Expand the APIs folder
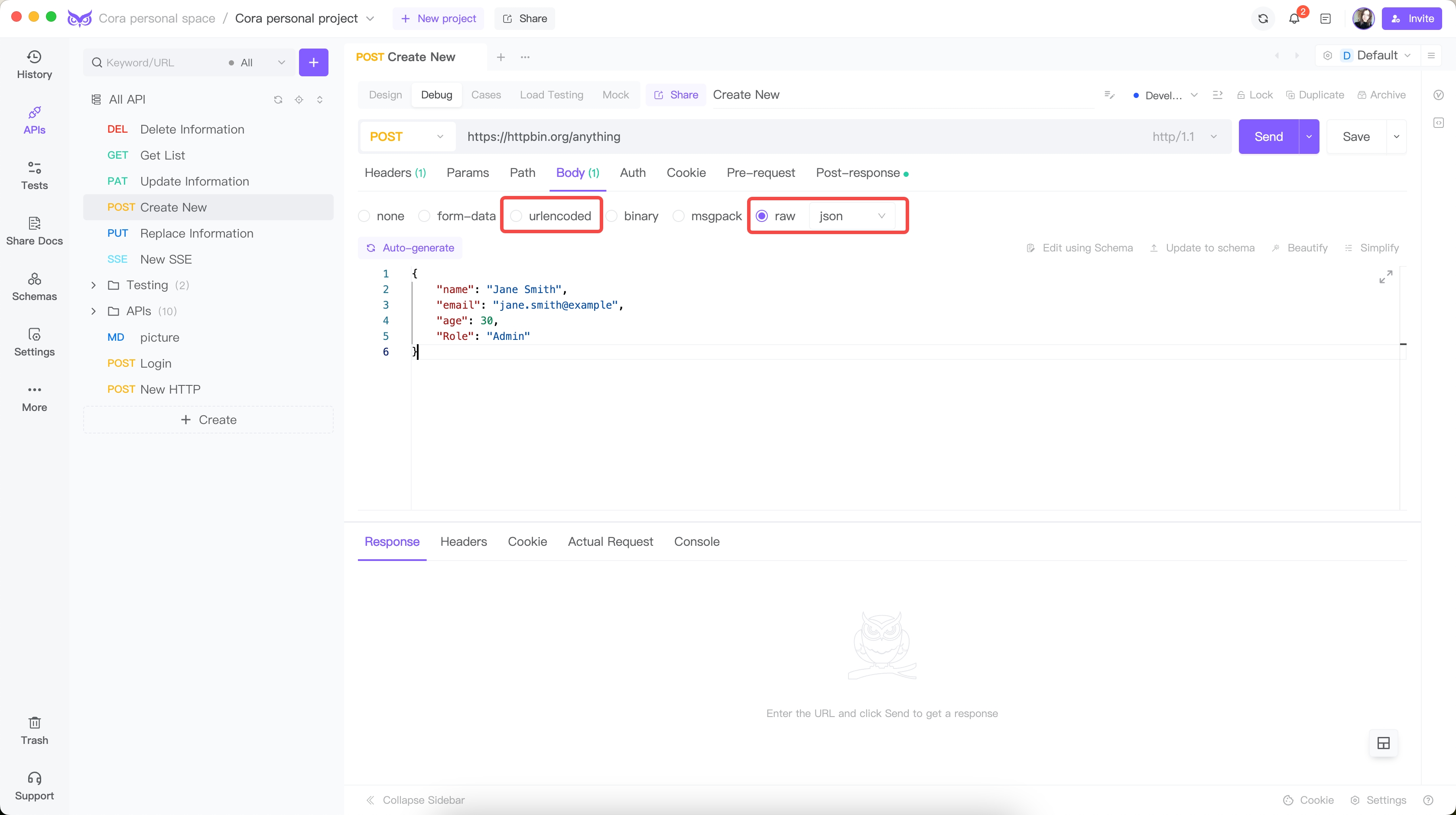This screenshot has width=1456, height=815. point(94,311)
